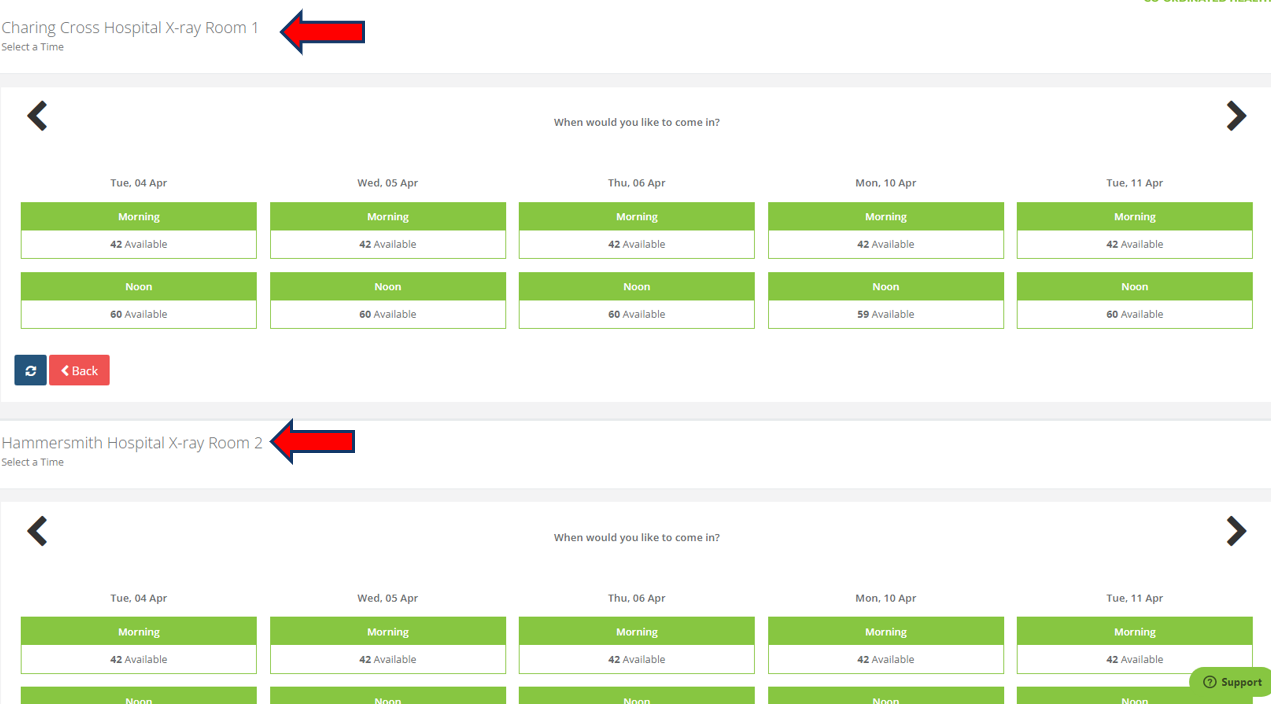Show next dates for Hammersmith Room 2
Screen dimensions: 1271x704
click(x=1236, y=531)
